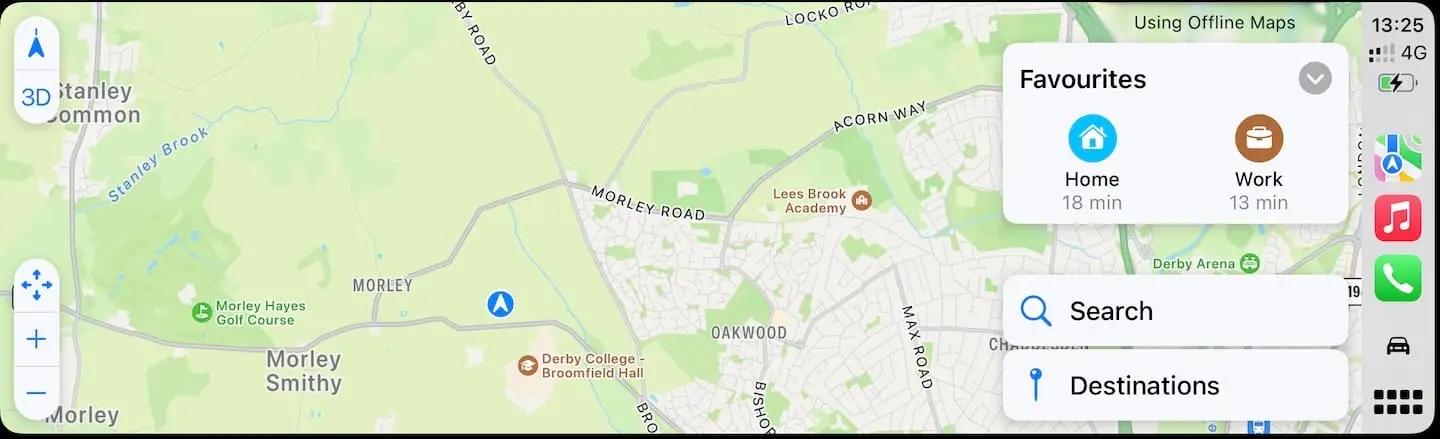Select the Home favourite icon
Screen dimensions: 1440x439
tap(1092, 138)
